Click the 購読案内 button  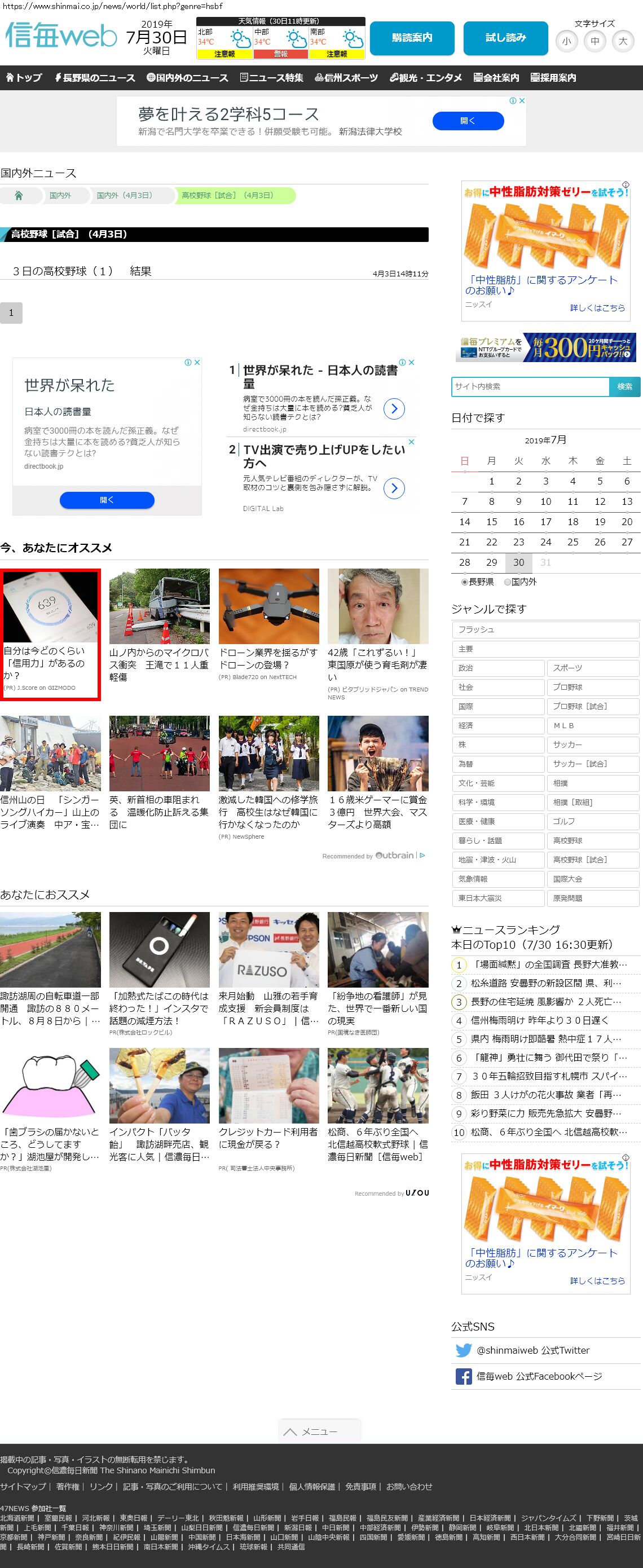(x=412, y=38)
